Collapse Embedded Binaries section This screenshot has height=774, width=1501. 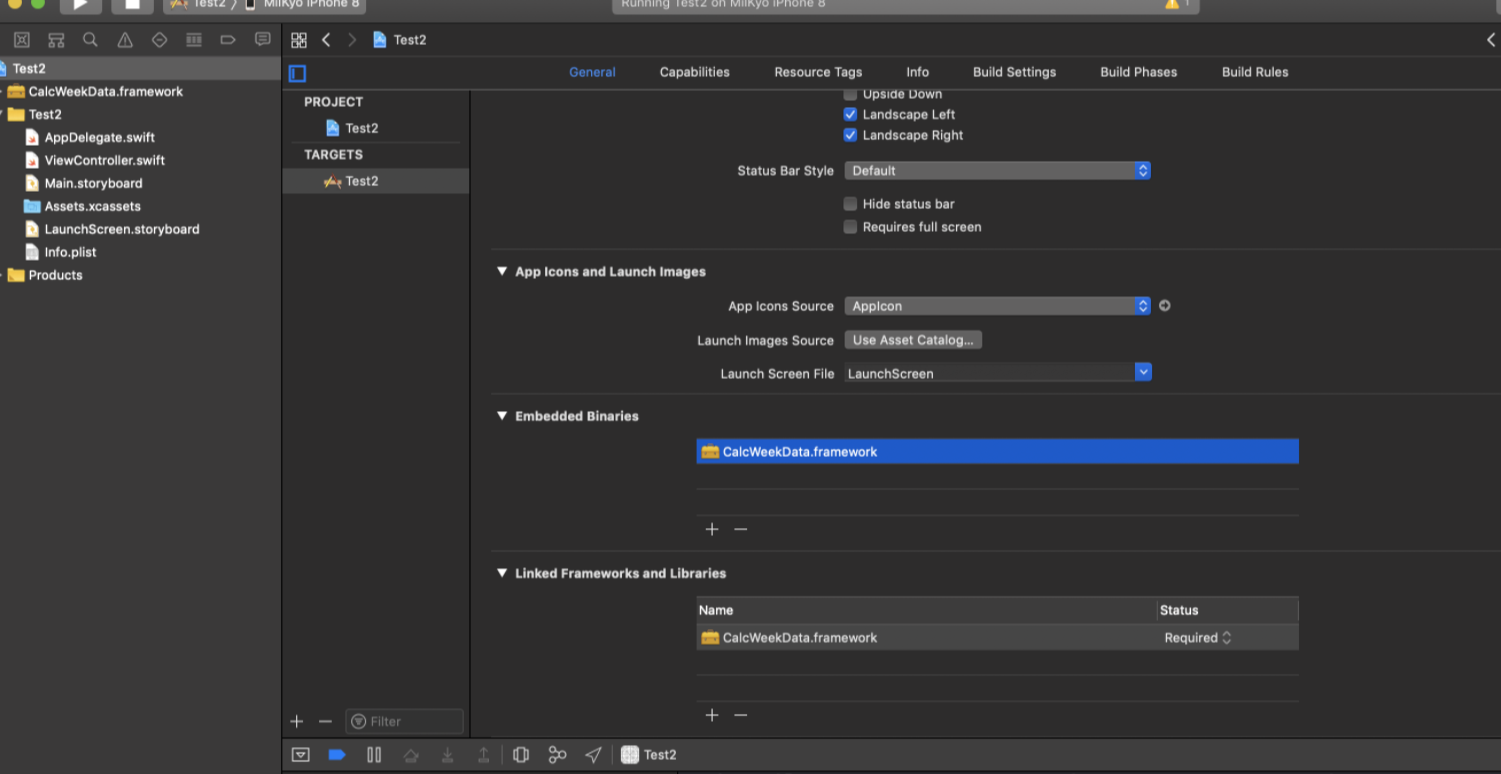(x=502, y=416)
